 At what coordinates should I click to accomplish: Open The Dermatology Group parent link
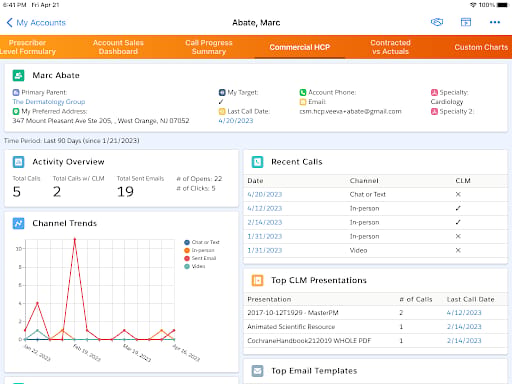pos(49,102)
